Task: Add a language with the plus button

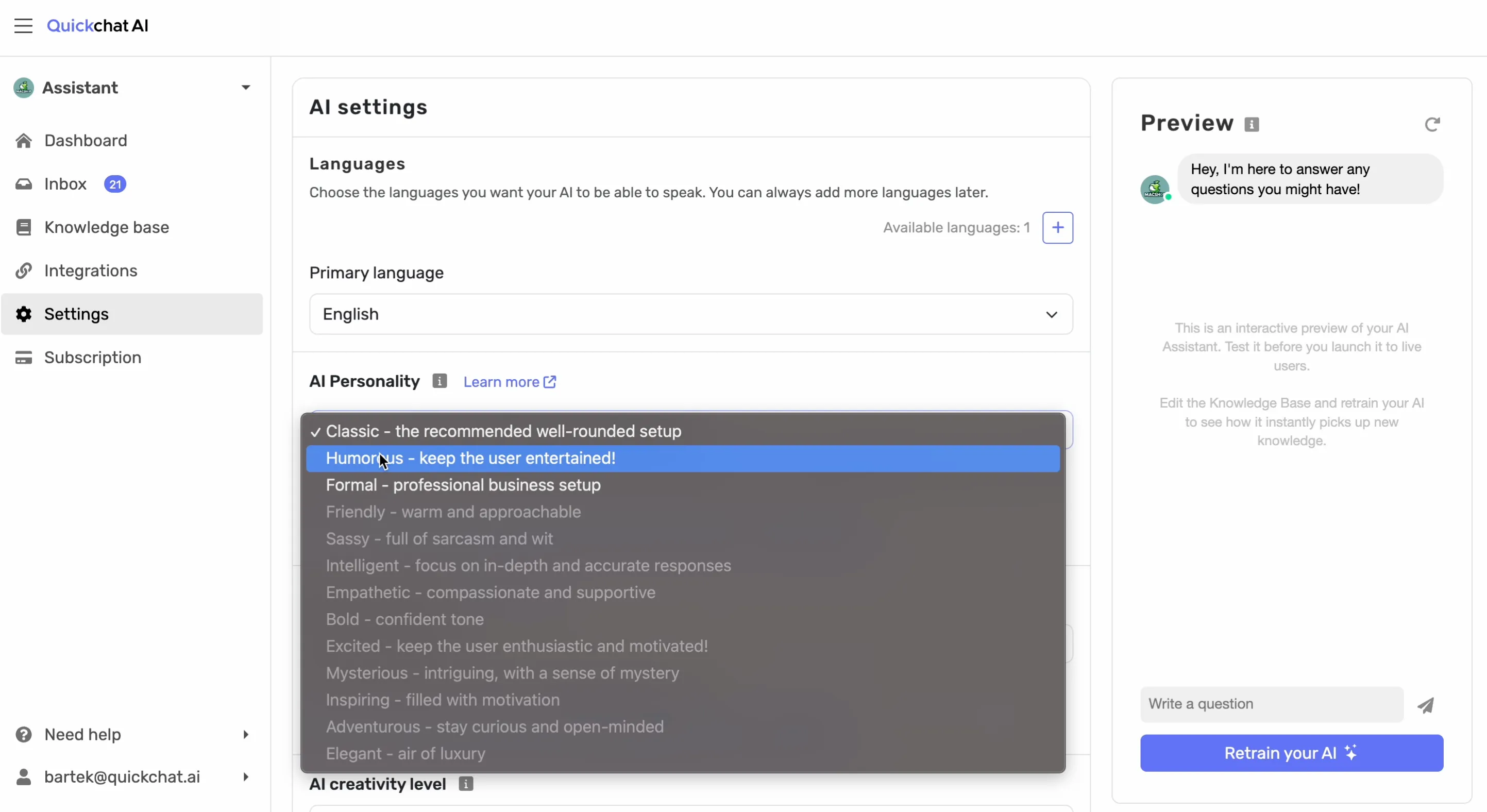Action: (x=1057, y=228)
